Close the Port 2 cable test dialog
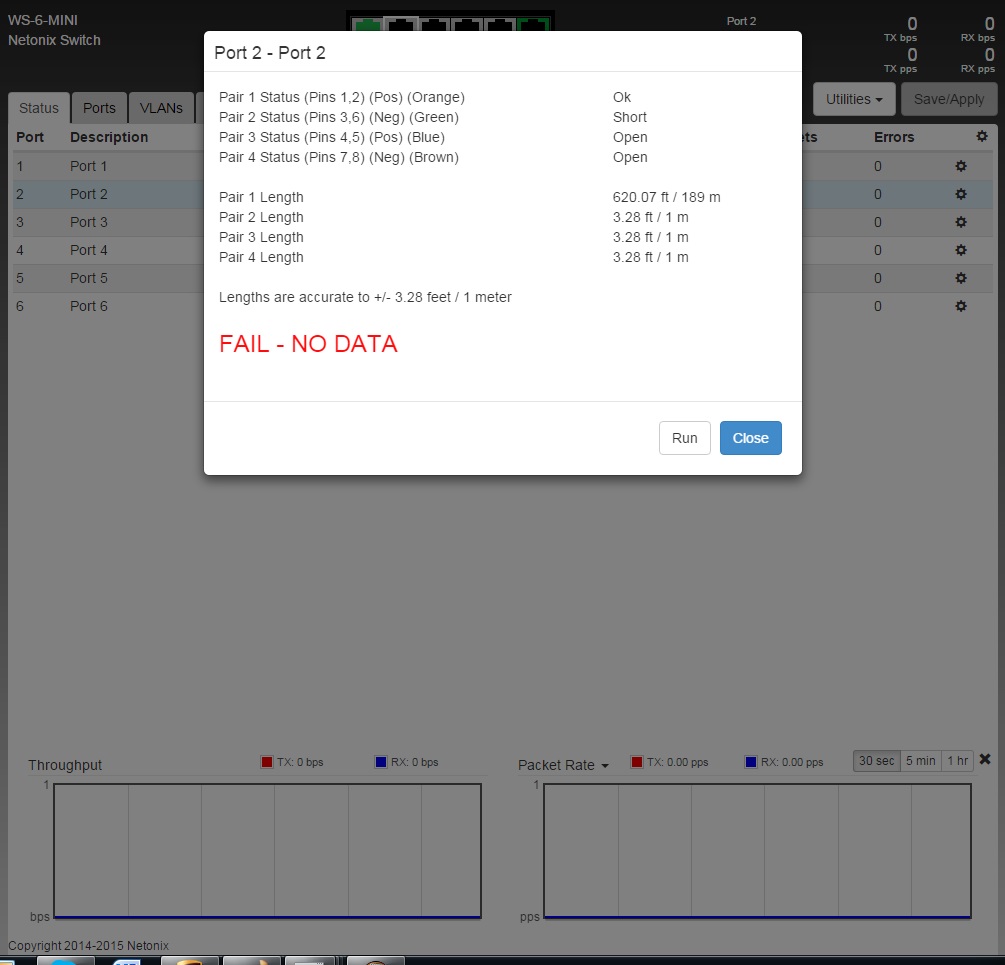Image resolution: width=1005 pixels, height=965 pixels. tap(750, 438)
